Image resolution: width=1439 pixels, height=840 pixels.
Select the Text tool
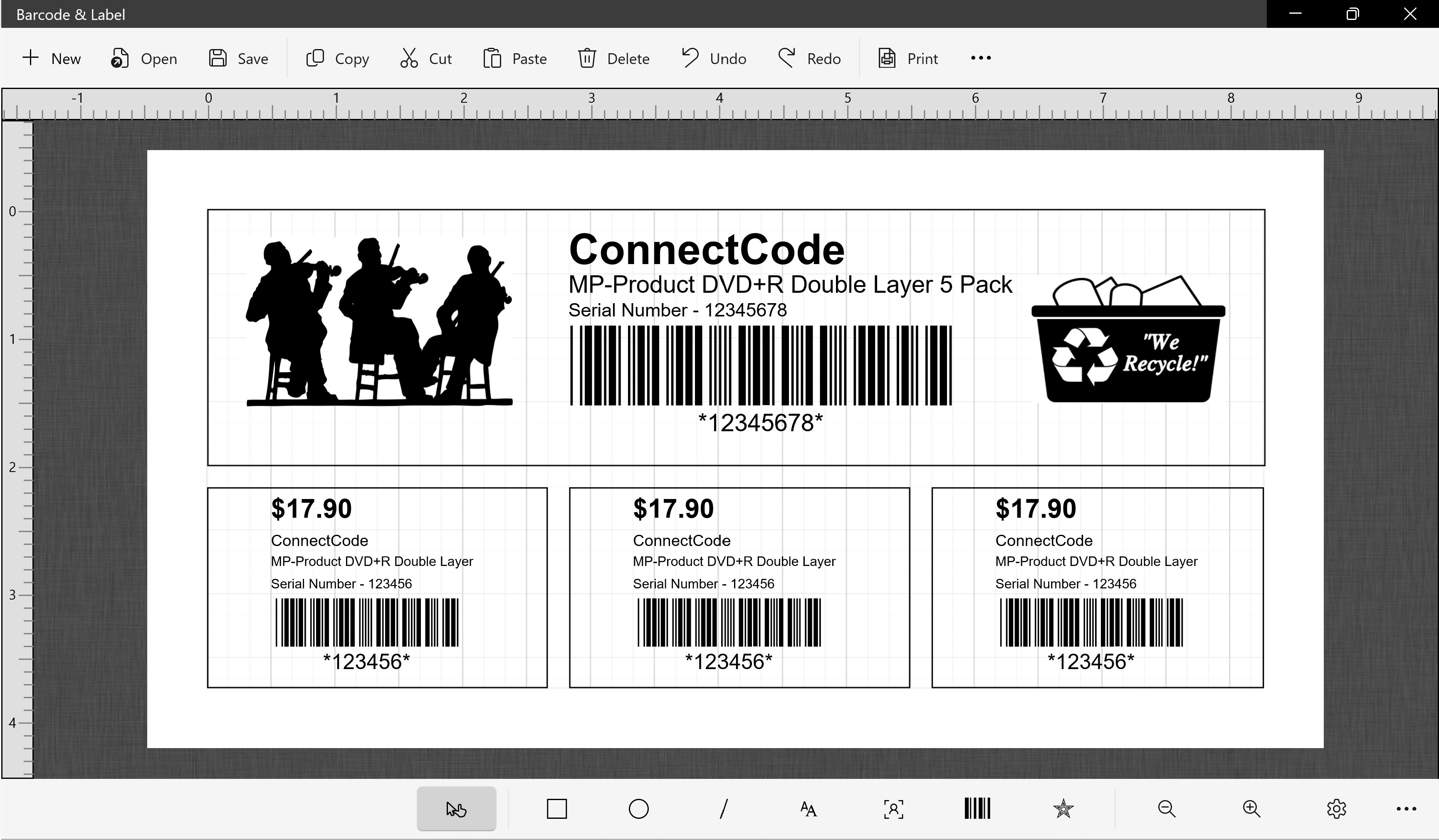(807, 808)
